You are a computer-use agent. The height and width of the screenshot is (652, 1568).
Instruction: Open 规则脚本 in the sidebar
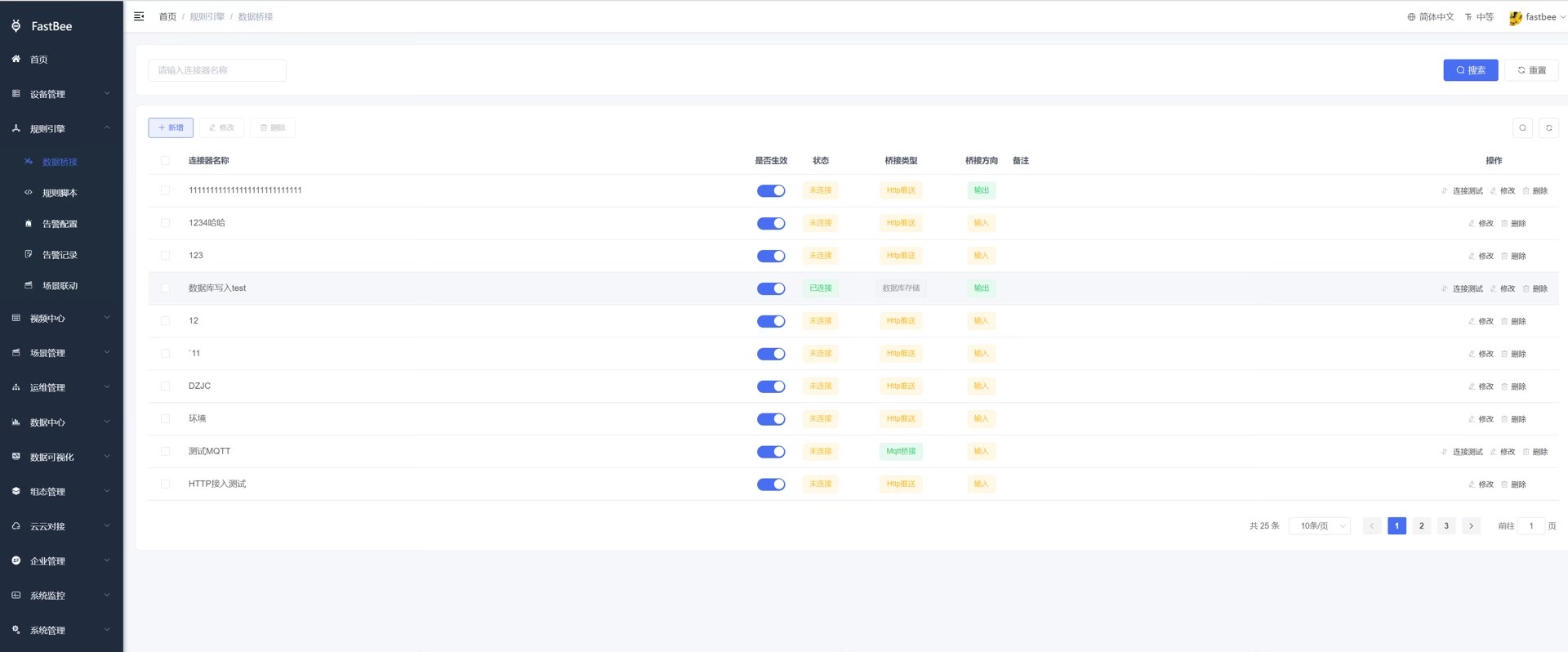pyautogui.click(x=60, y=193)
